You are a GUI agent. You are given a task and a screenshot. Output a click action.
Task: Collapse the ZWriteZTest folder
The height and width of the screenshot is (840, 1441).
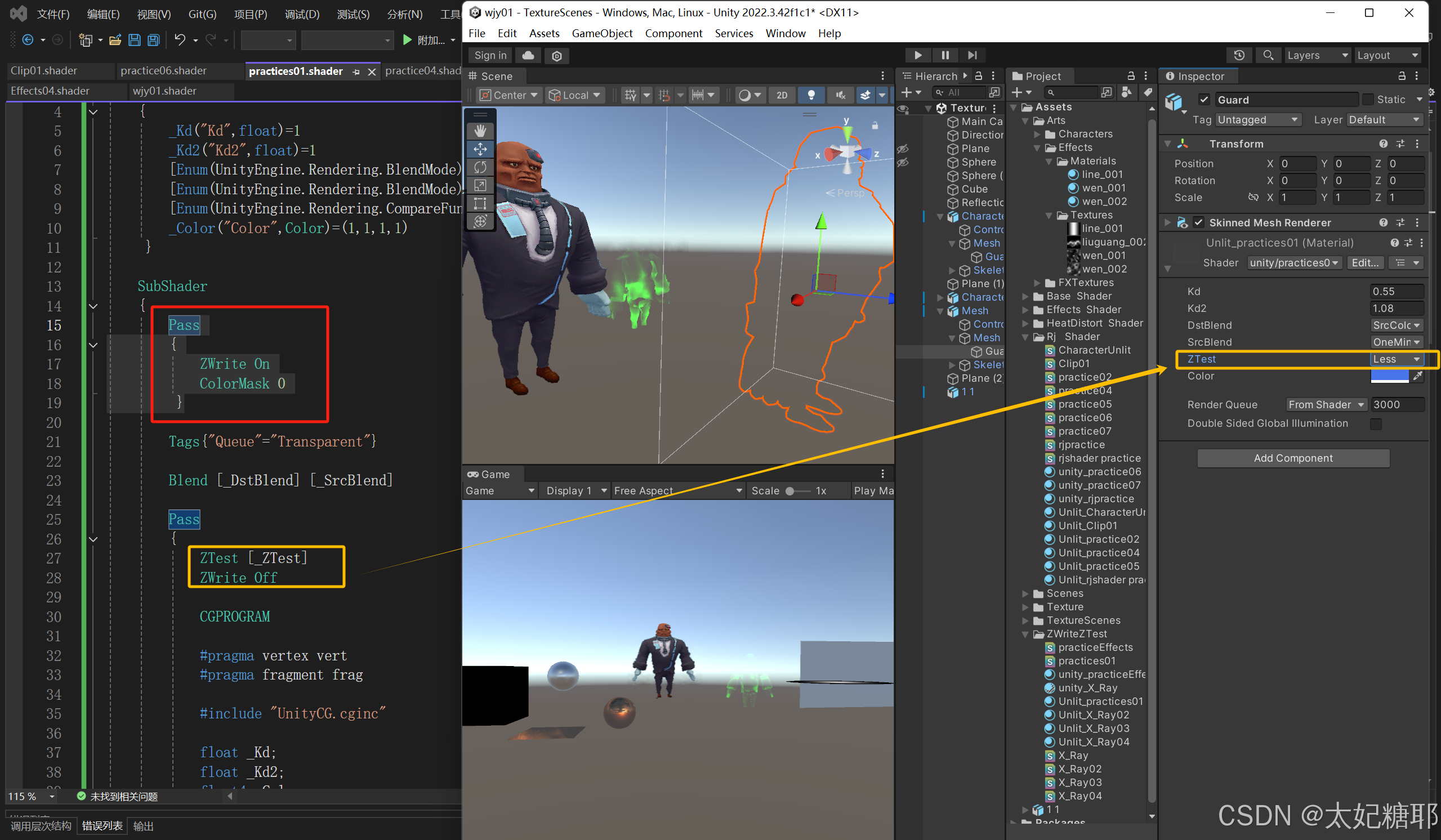pyautogui.click(x=1025, y=634)
